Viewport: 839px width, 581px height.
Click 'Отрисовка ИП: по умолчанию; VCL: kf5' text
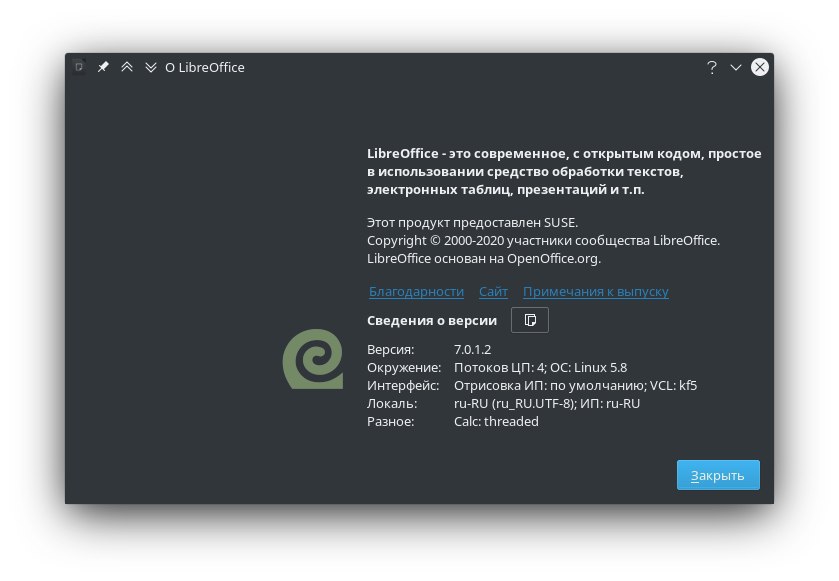(x=575, y=386)
